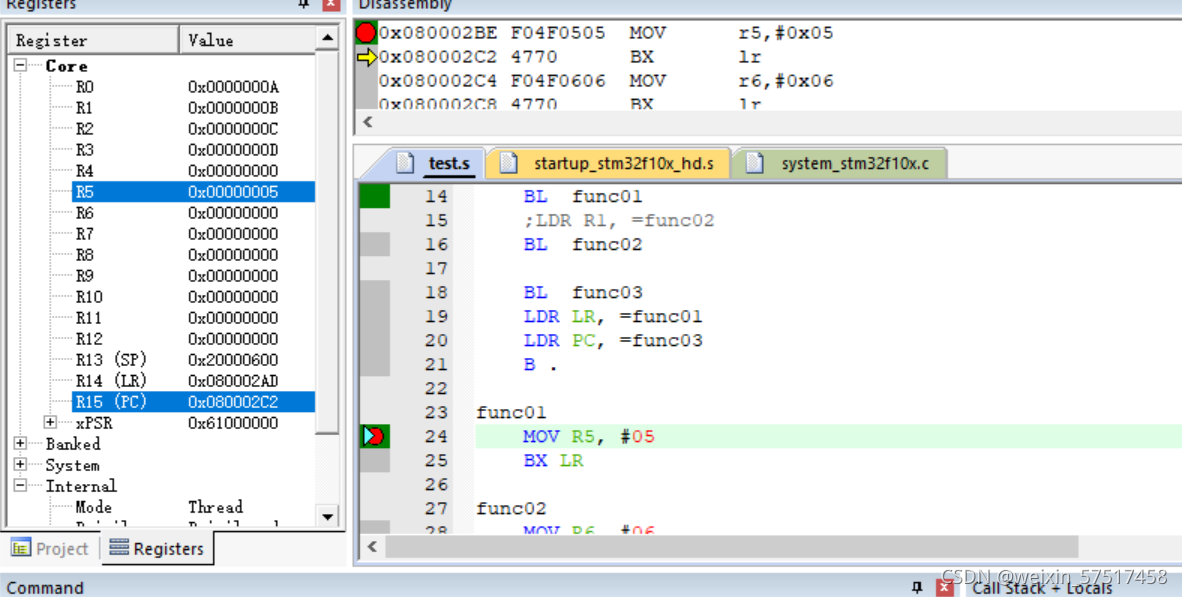Pin the Command window
Image resolution: width=1182 pixels, height=597 pixels.
tap(917, 587)
